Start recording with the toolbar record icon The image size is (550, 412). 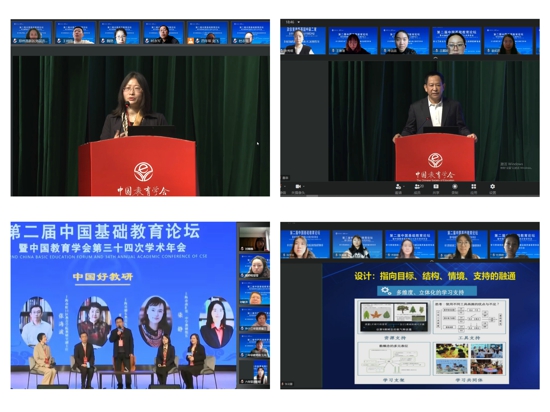point(455,187)
